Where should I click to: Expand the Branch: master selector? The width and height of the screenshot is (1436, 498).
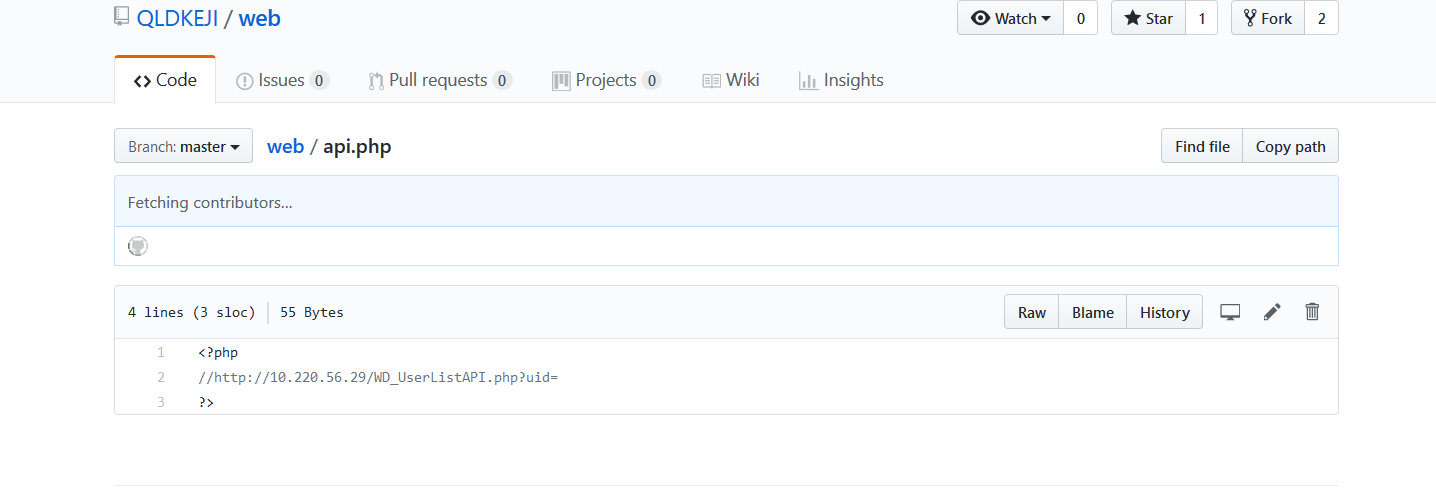point(184,146)
